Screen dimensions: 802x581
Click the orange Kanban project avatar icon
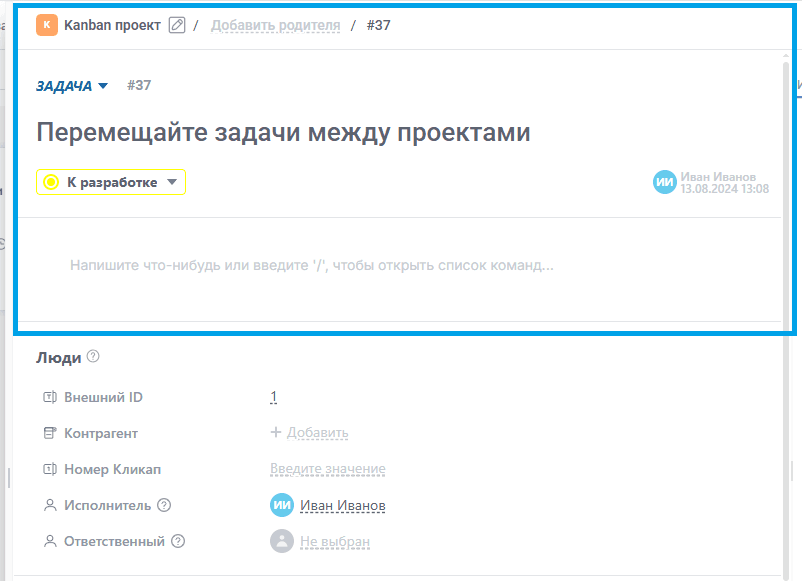(x=47, y=25)
